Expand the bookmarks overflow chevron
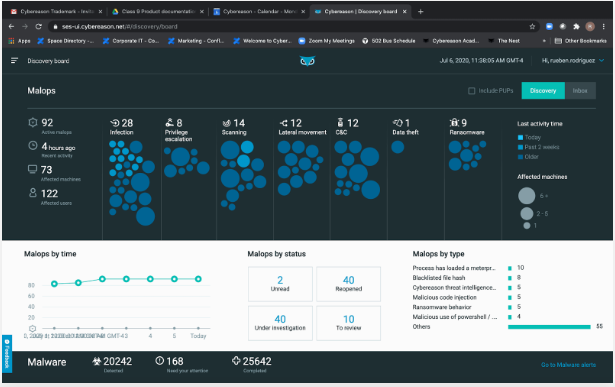This screenshot has height=387, width=615. pos(544,41)
